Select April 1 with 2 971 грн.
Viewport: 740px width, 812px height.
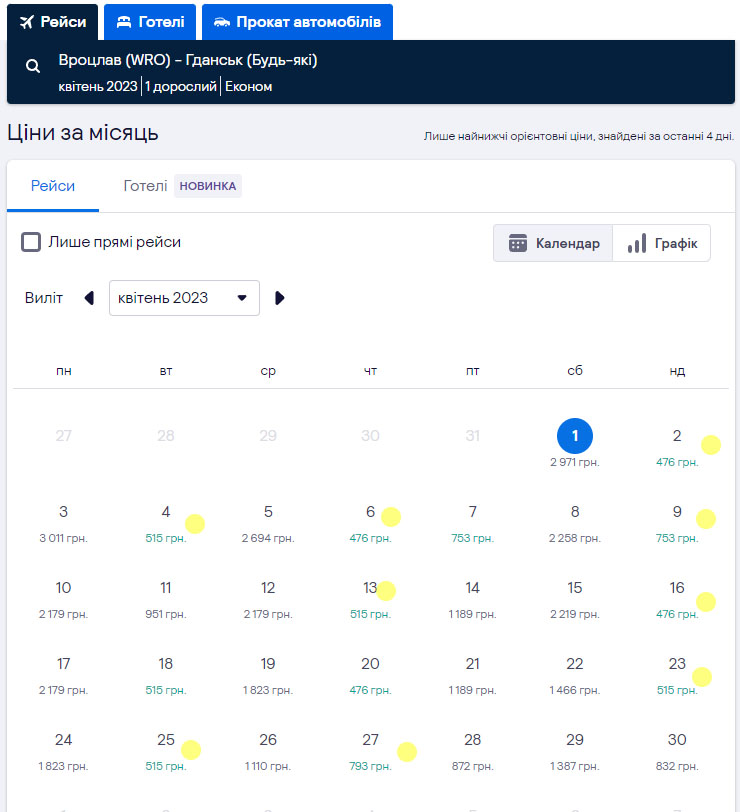click(575, 445)
